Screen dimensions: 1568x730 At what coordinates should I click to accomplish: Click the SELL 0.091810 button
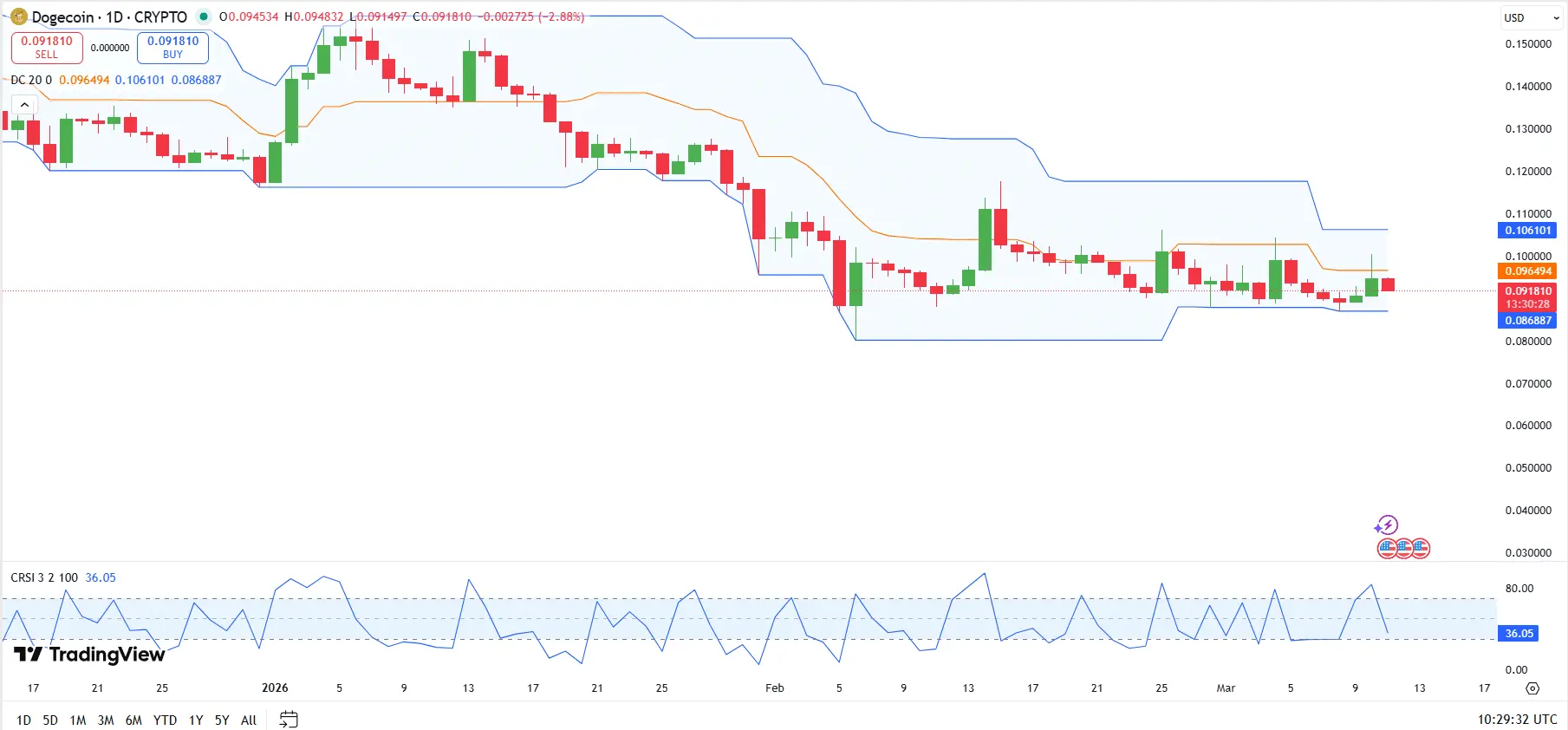point(47,48)
